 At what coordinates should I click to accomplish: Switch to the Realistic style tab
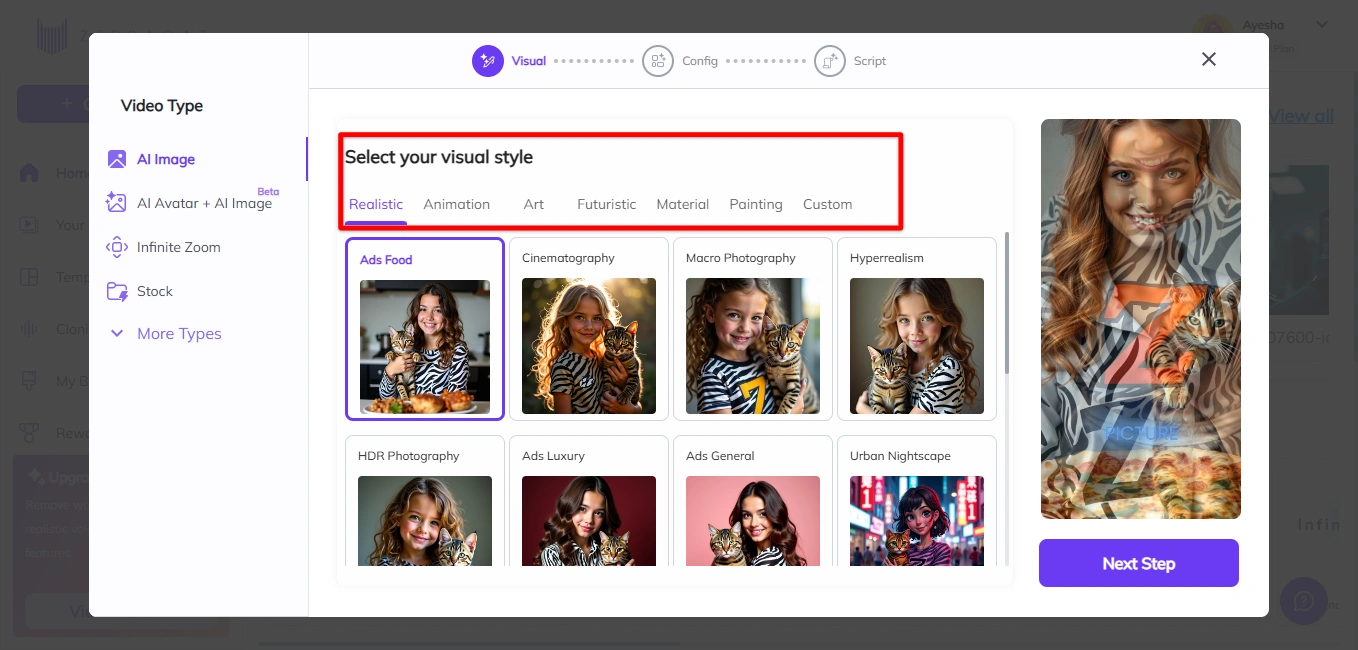376,204
